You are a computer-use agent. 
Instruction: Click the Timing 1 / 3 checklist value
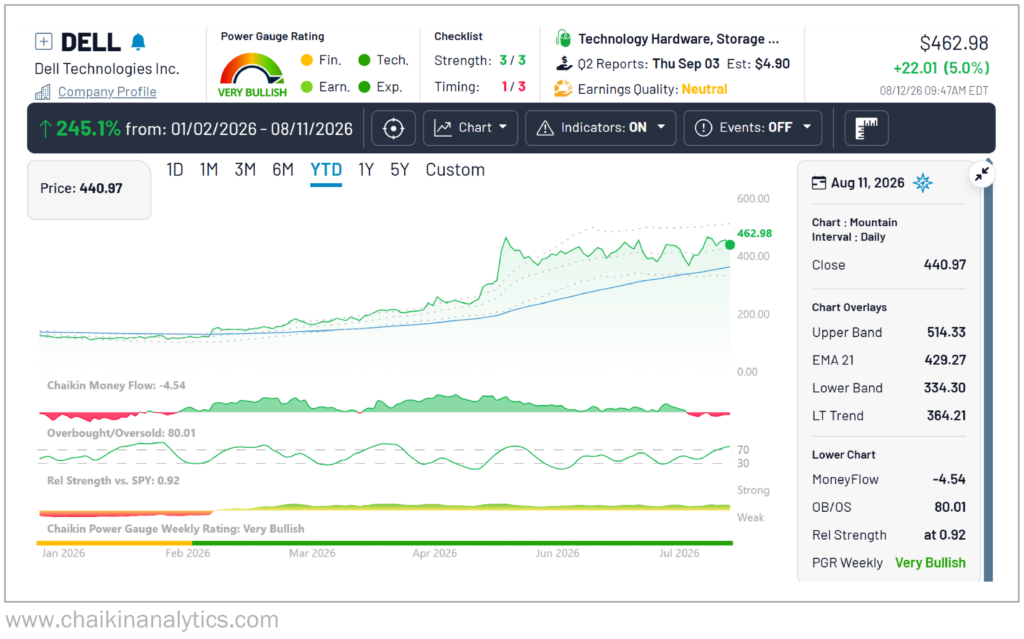[x=513, y=87]
